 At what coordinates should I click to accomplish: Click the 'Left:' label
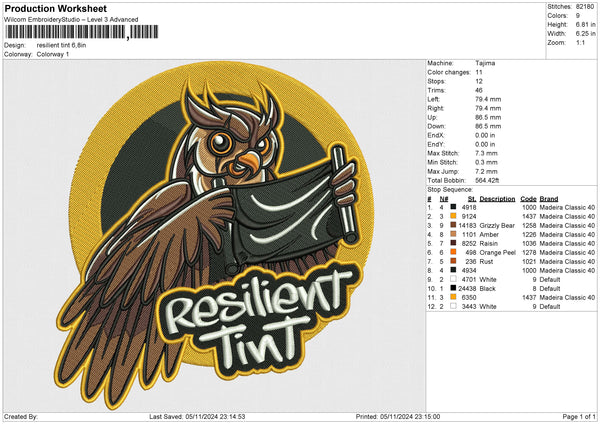[433, 99]
